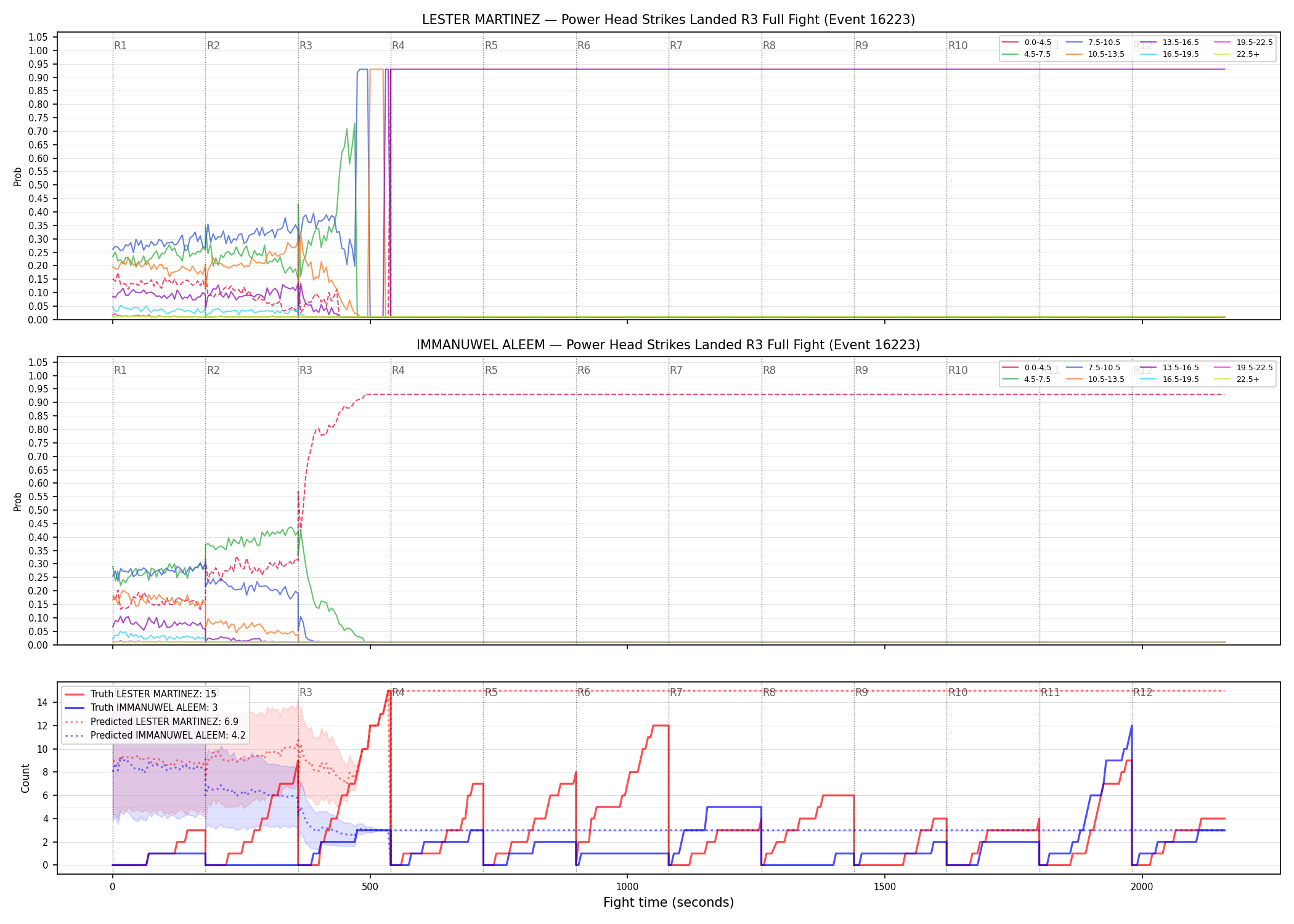The height and width of the screenshot is (924, 1294).
Task: Click the 1500 tick on the time axis
Action: click(x=885, y=886)
